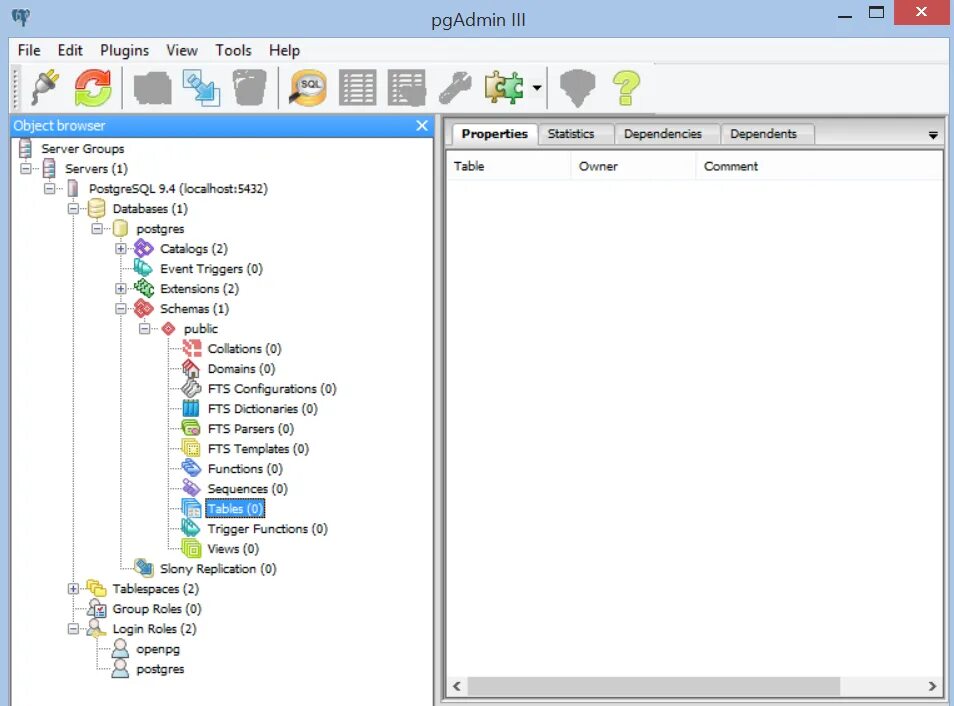Select the postgres login role
Viewport: 954px width, 706px height.
click(x=160, y=669)
